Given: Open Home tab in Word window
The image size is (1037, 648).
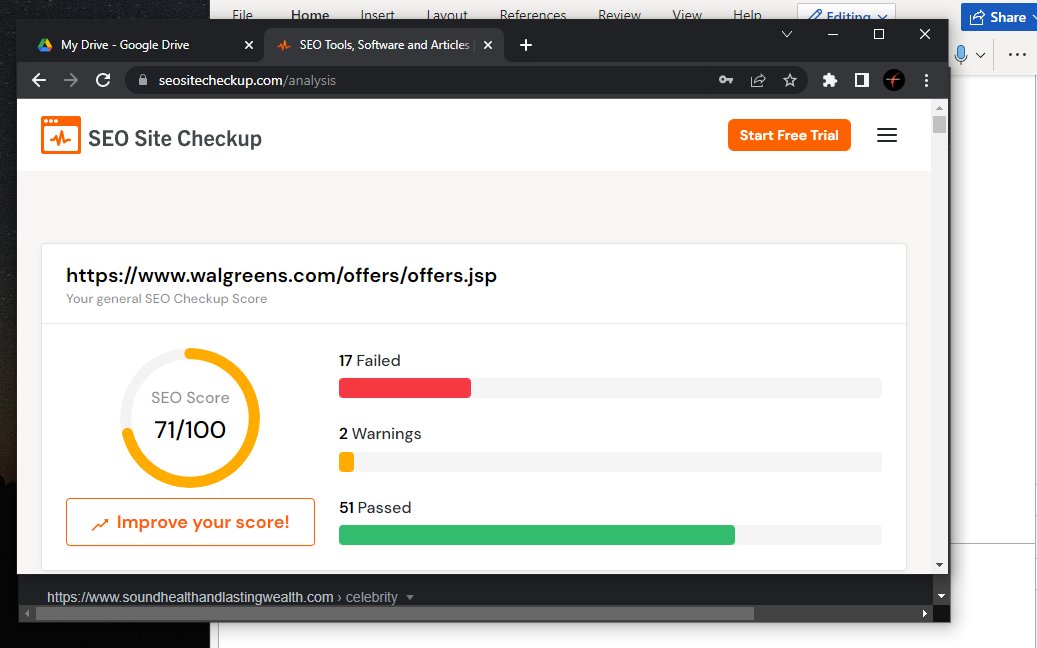Looking at the screenshot, I should pos(310,14).
